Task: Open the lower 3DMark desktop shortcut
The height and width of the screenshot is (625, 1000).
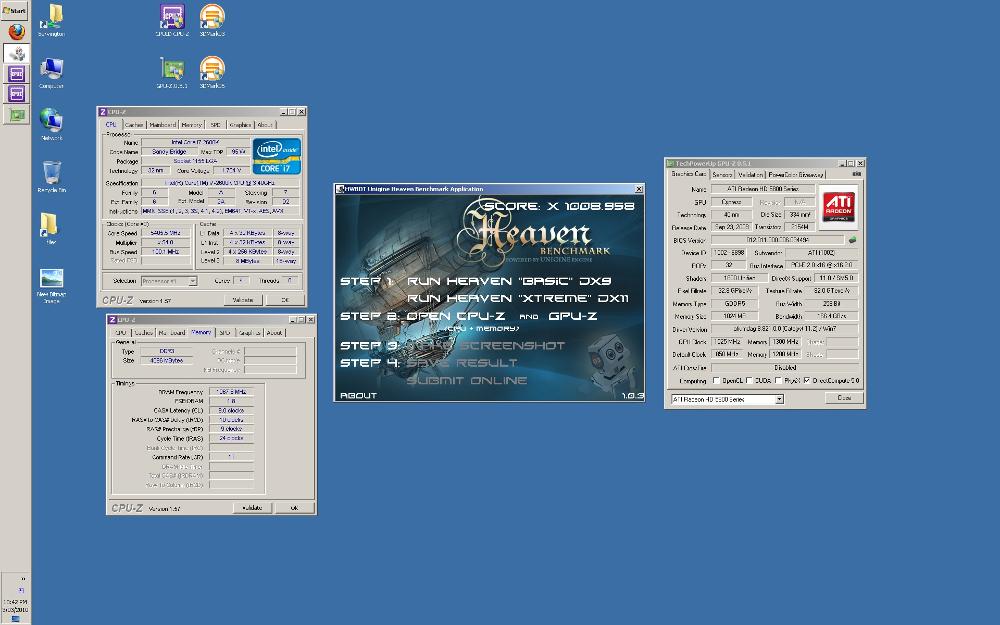Action: (x=212, y=72)
